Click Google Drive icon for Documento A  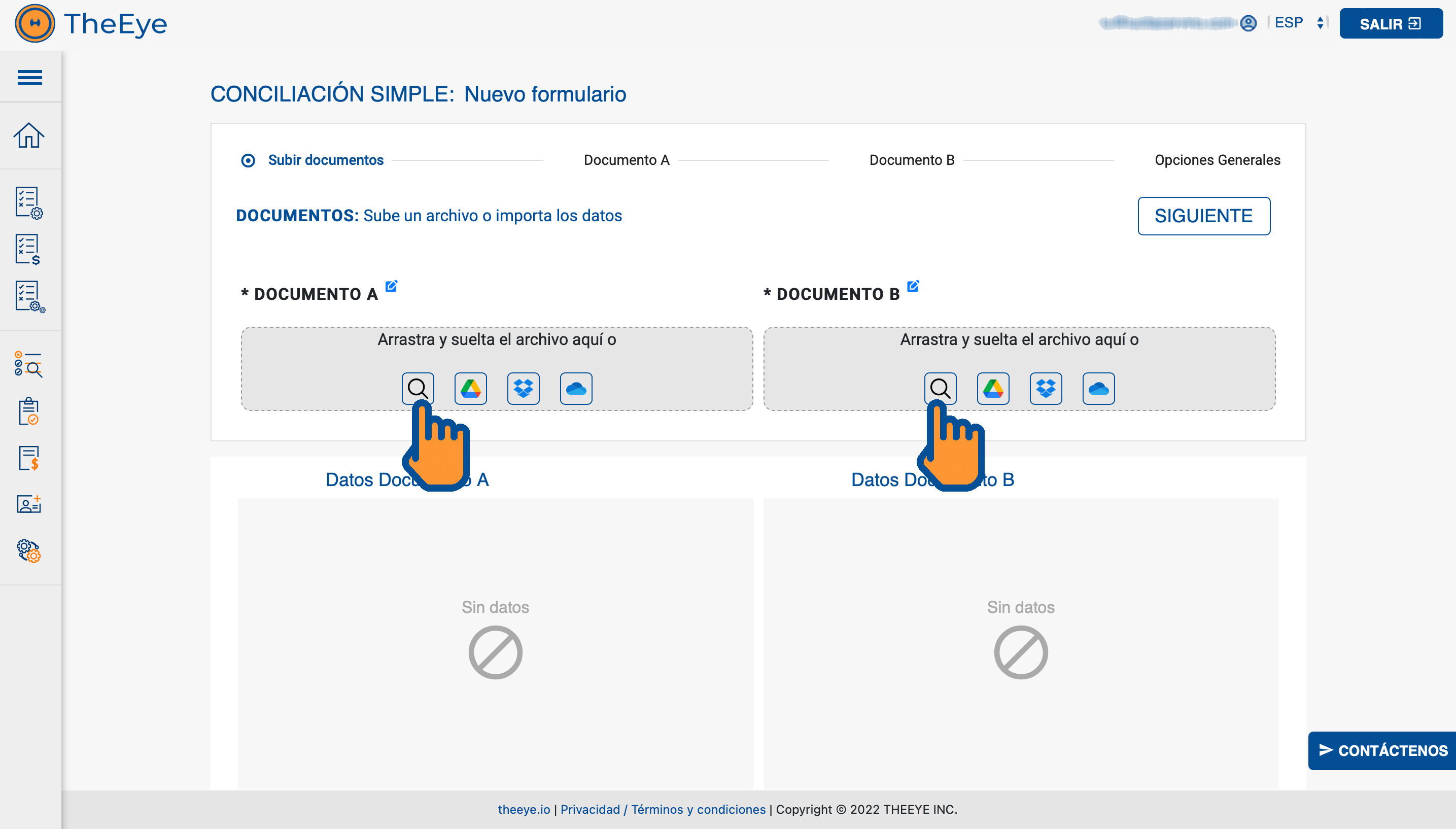pyautogui.click(x=470, y=389)
